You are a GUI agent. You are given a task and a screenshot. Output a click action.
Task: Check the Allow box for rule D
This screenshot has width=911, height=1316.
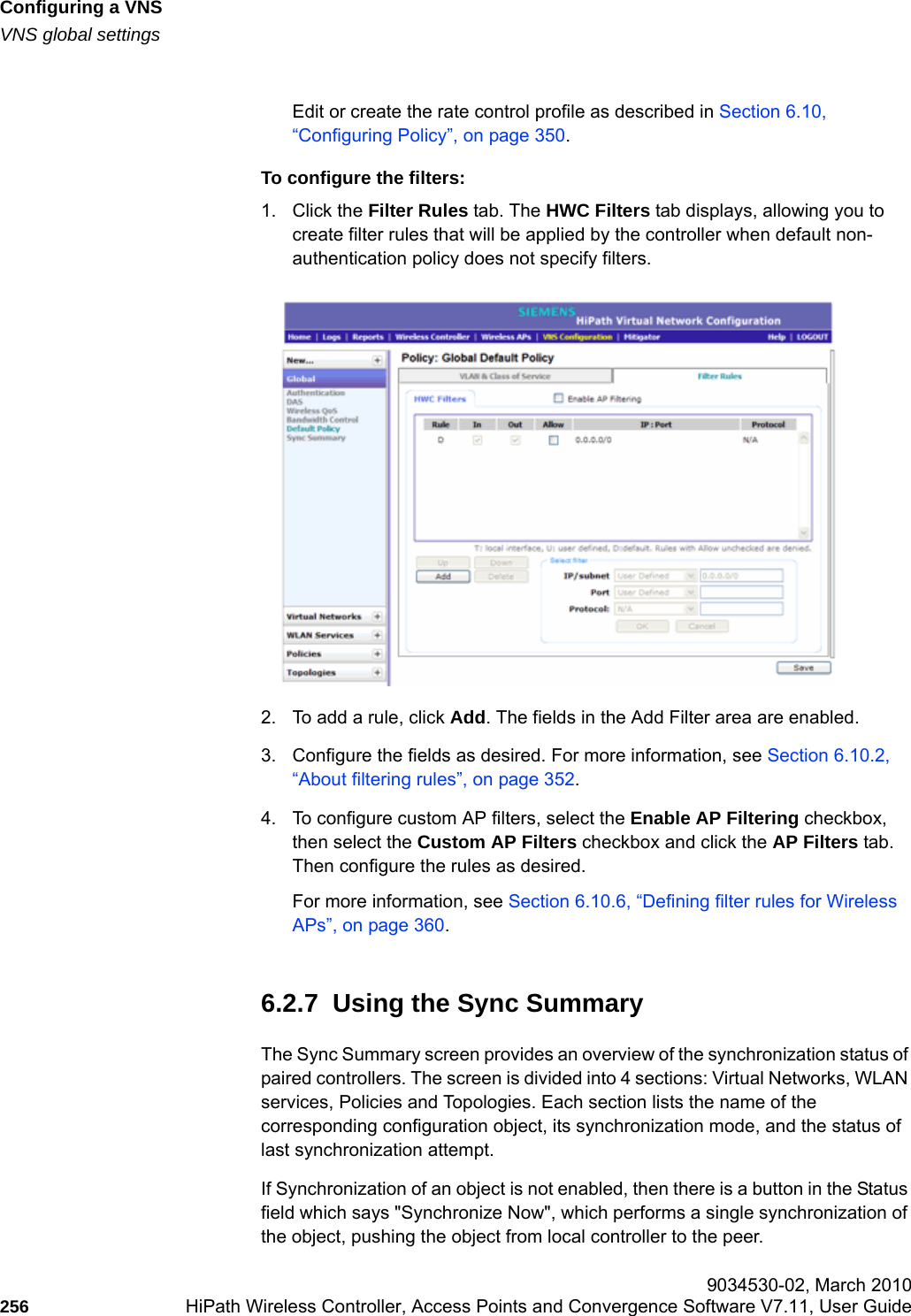pos(554,440)
